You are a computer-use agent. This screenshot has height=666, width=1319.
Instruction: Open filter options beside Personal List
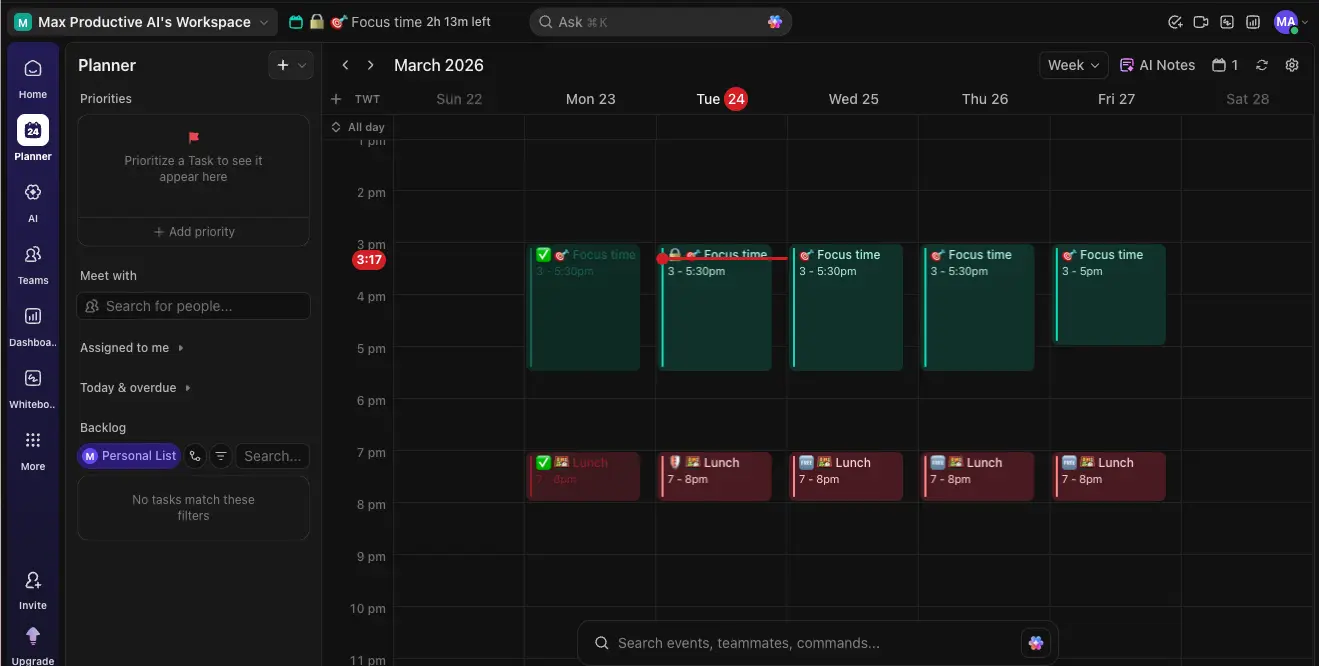pyautogui.click(x=221, y=456)
